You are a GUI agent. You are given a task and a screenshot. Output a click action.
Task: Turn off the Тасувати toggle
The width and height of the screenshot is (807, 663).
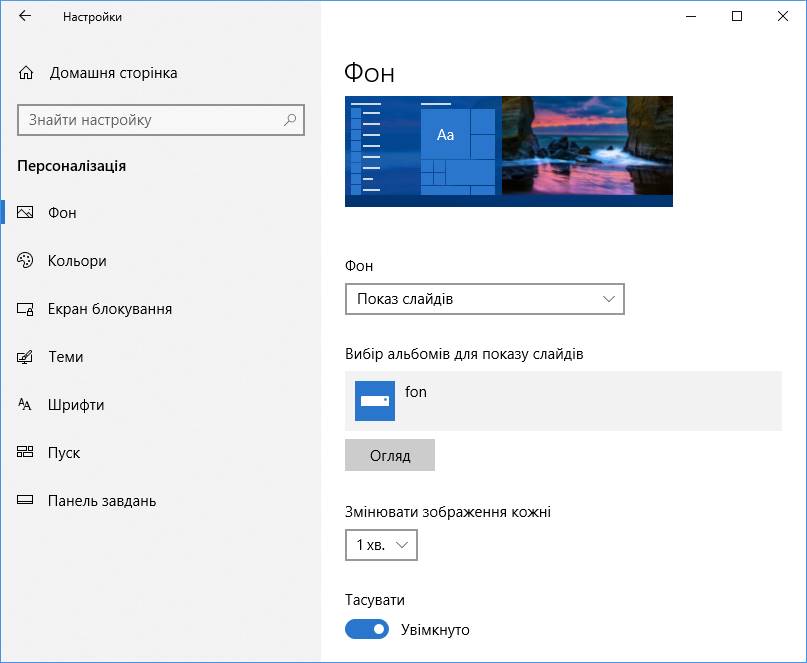tap(366, 629)
